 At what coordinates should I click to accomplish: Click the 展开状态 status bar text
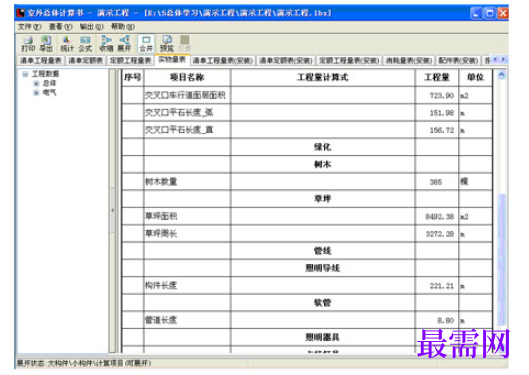[x=84, y=363]
